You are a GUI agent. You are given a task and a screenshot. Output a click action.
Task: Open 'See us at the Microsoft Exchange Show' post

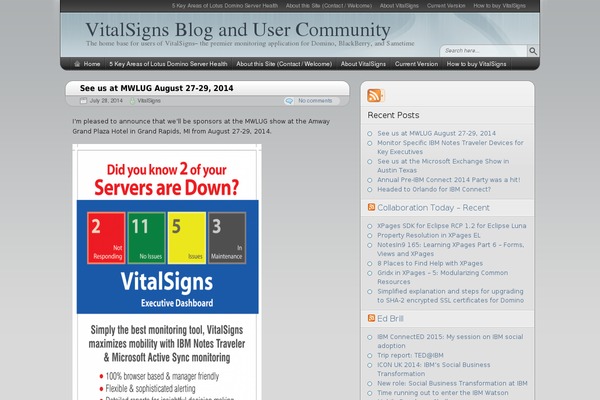pyautogui.click(x=443, y=166)
